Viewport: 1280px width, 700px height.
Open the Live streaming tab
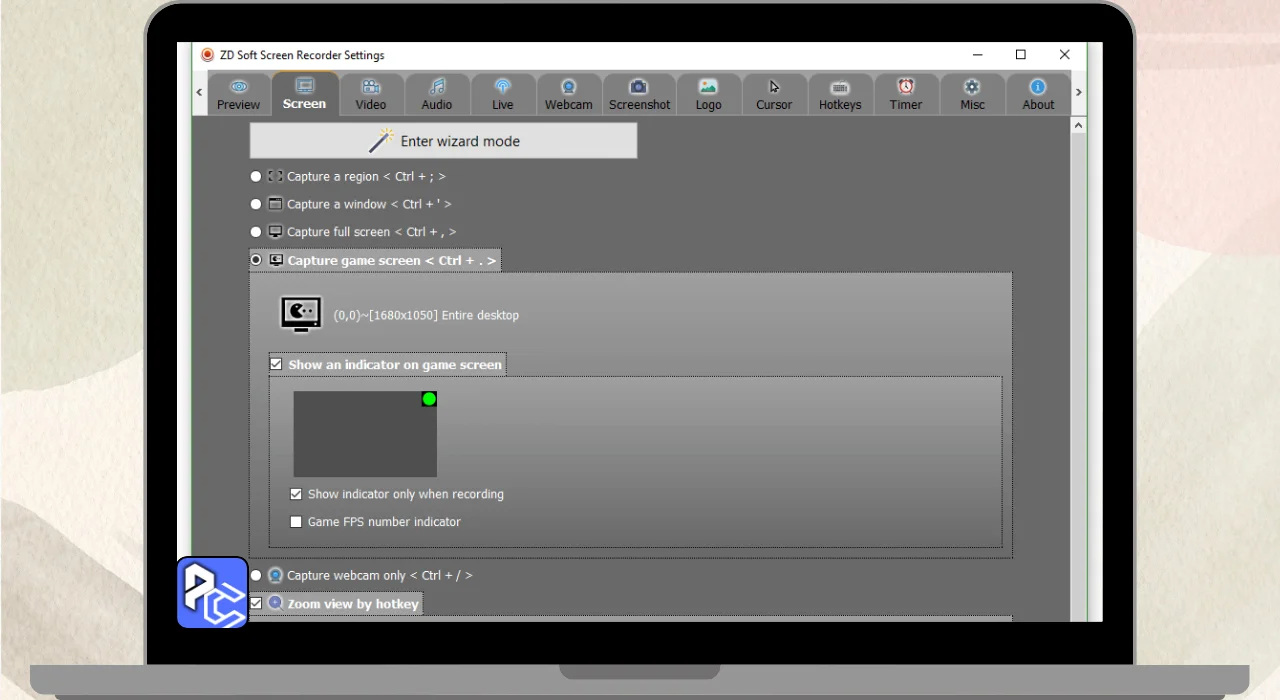click(502, 95)
